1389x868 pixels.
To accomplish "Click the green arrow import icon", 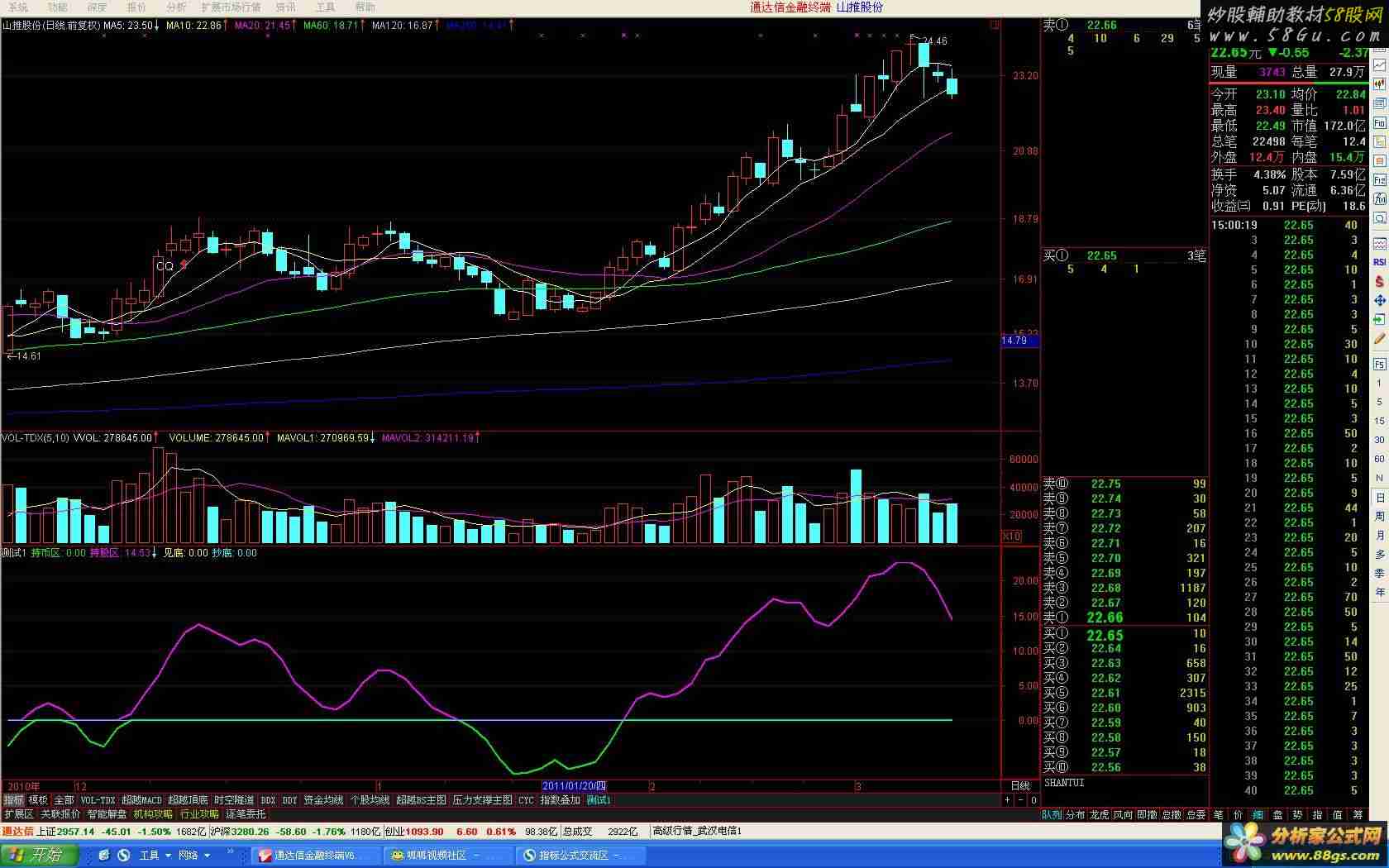I will pyautogui.click(x=1379, y=319).
